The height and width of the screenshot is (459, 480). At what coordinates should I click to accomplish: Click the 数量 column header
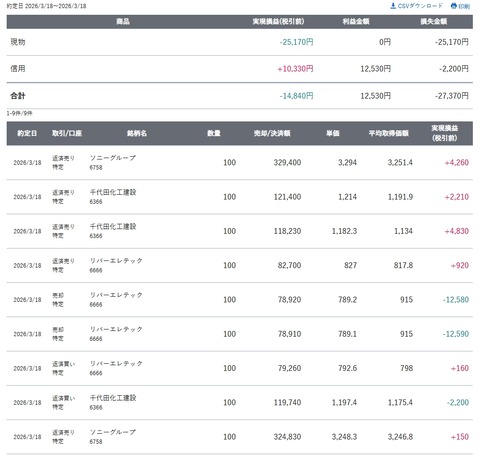tap(214, 133)
